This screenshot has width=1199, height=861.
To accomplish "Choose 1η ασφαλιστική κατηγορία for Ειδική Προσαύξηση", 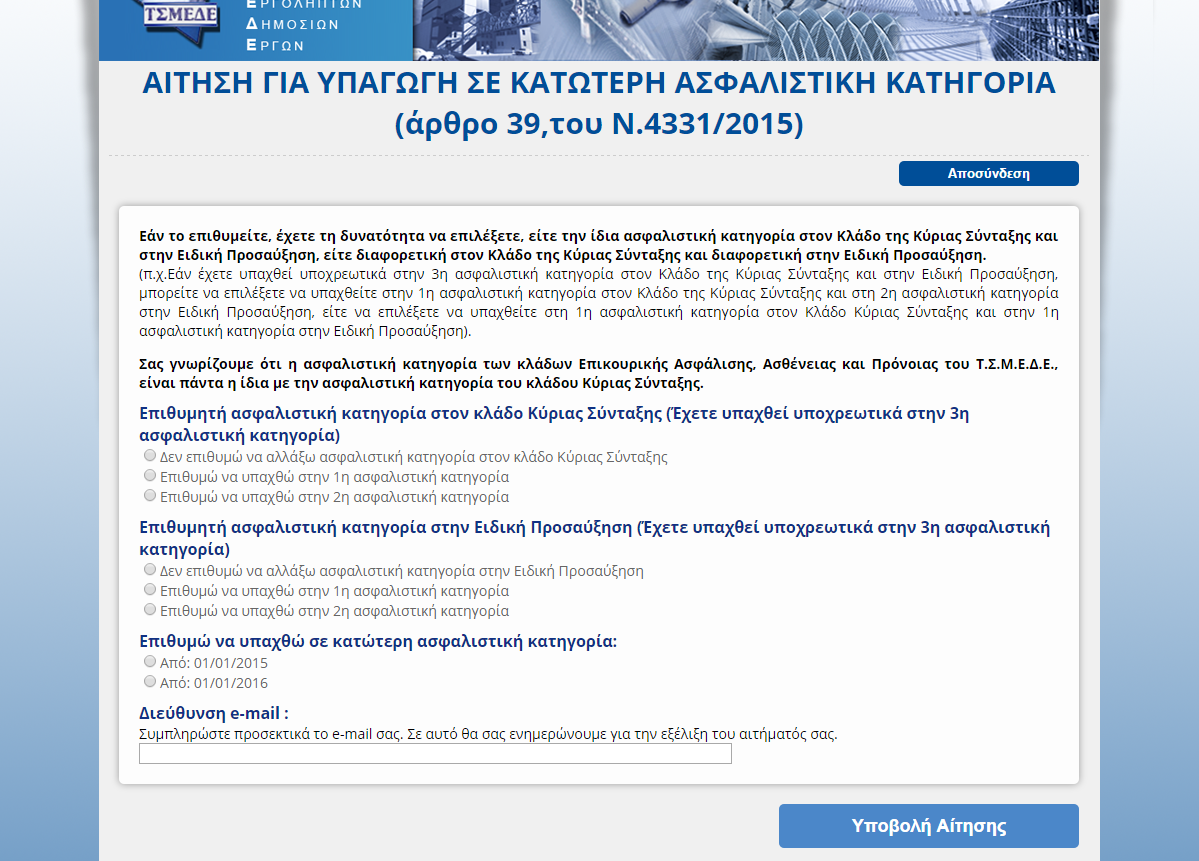I will (x=150, y=590).
